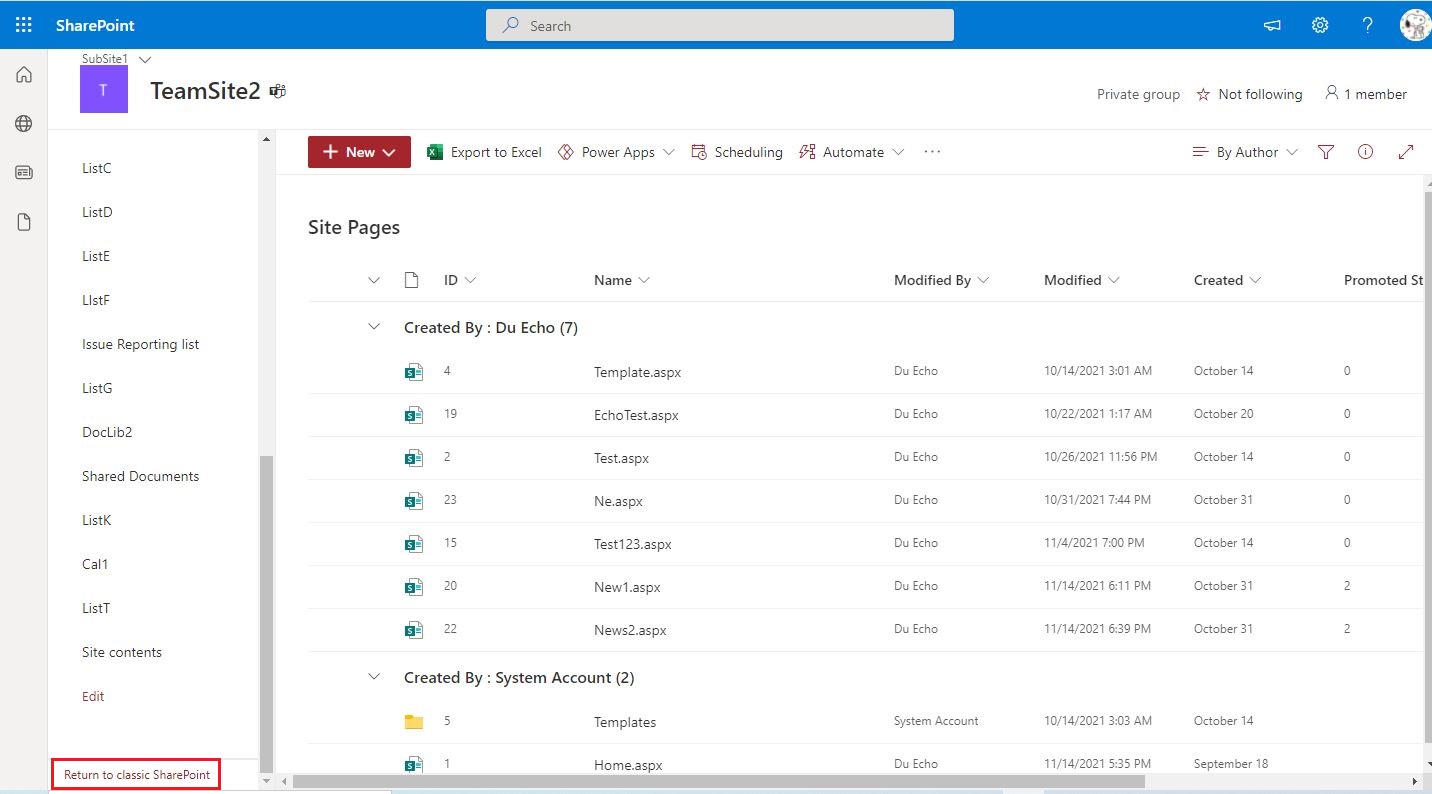Image resolution: width=1432 pixels, height=794 pixels.
Task: Expand the Automate dropdown menu
Action: (x=852, y=152)
